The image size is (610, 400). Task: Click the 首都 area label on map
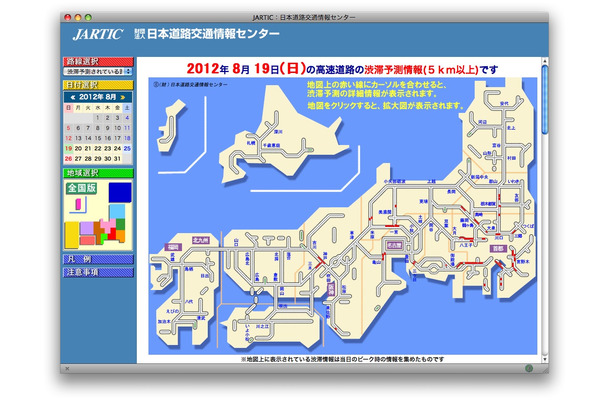(x=498, y=248)
